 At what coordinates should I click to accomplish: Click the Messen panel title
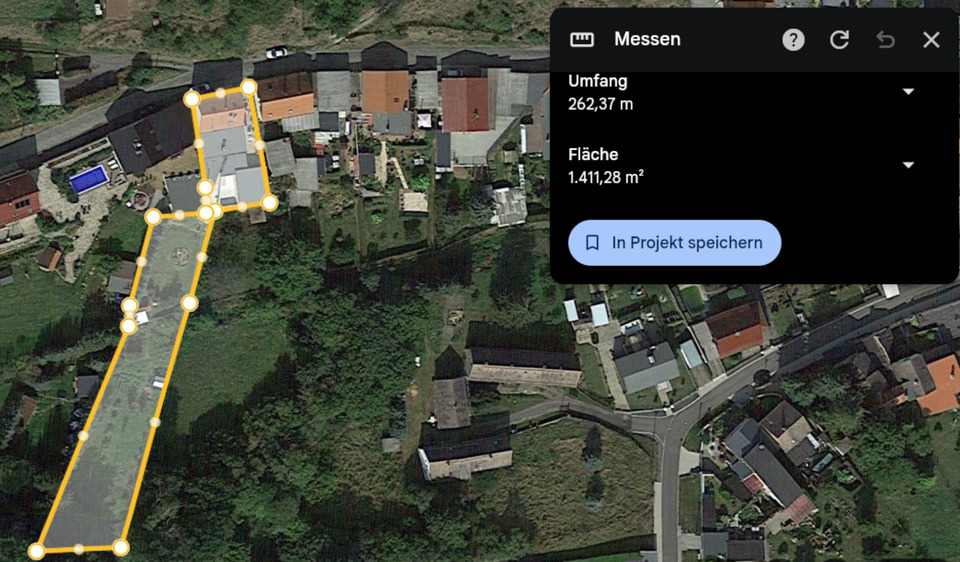pos(647,40)
